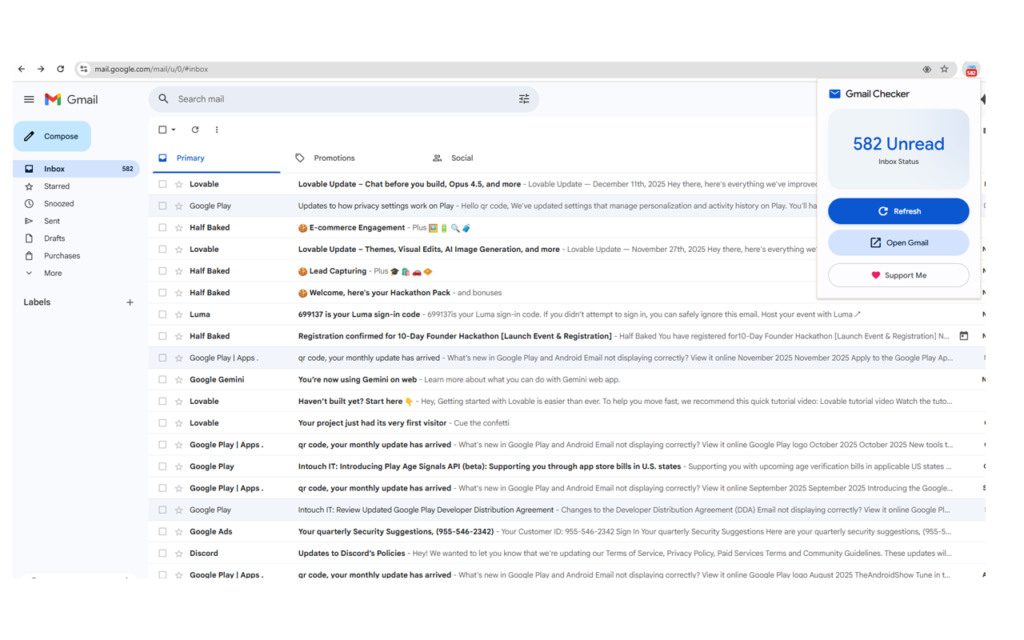
Task: Refresh the inbox using toolbar reload icon
Action: pos(195,130)
